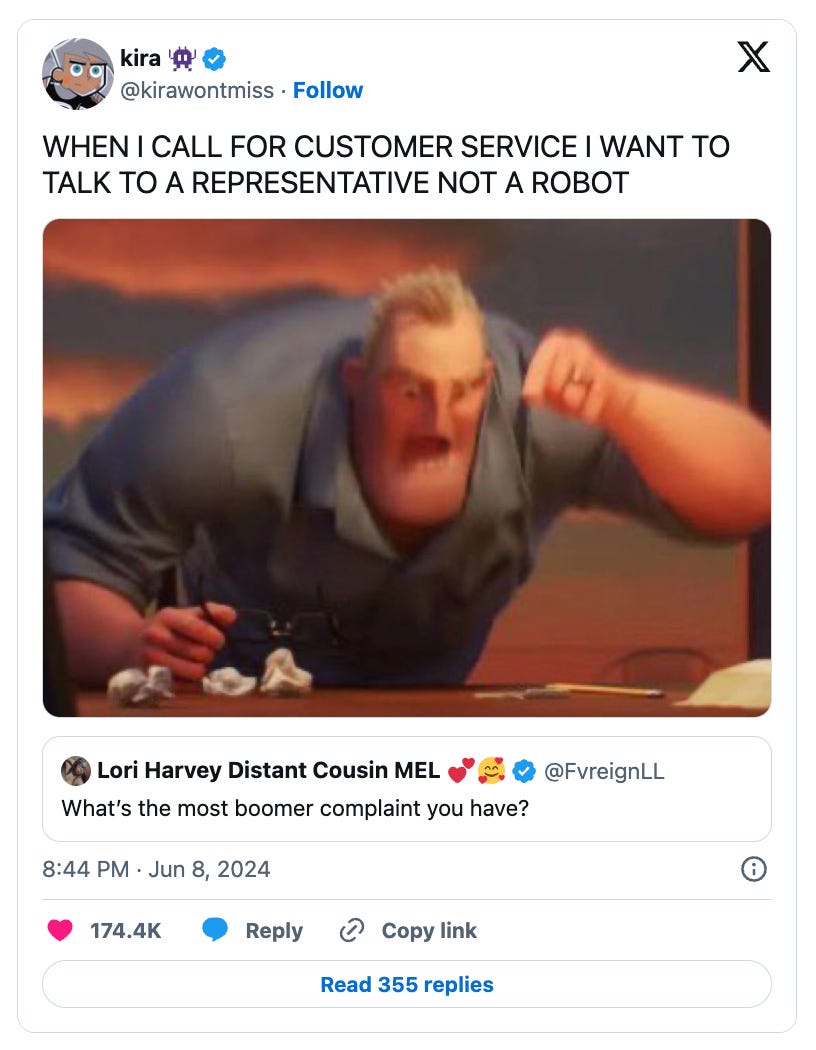
Task: Read 355 replies button
Action: [407, 984]
